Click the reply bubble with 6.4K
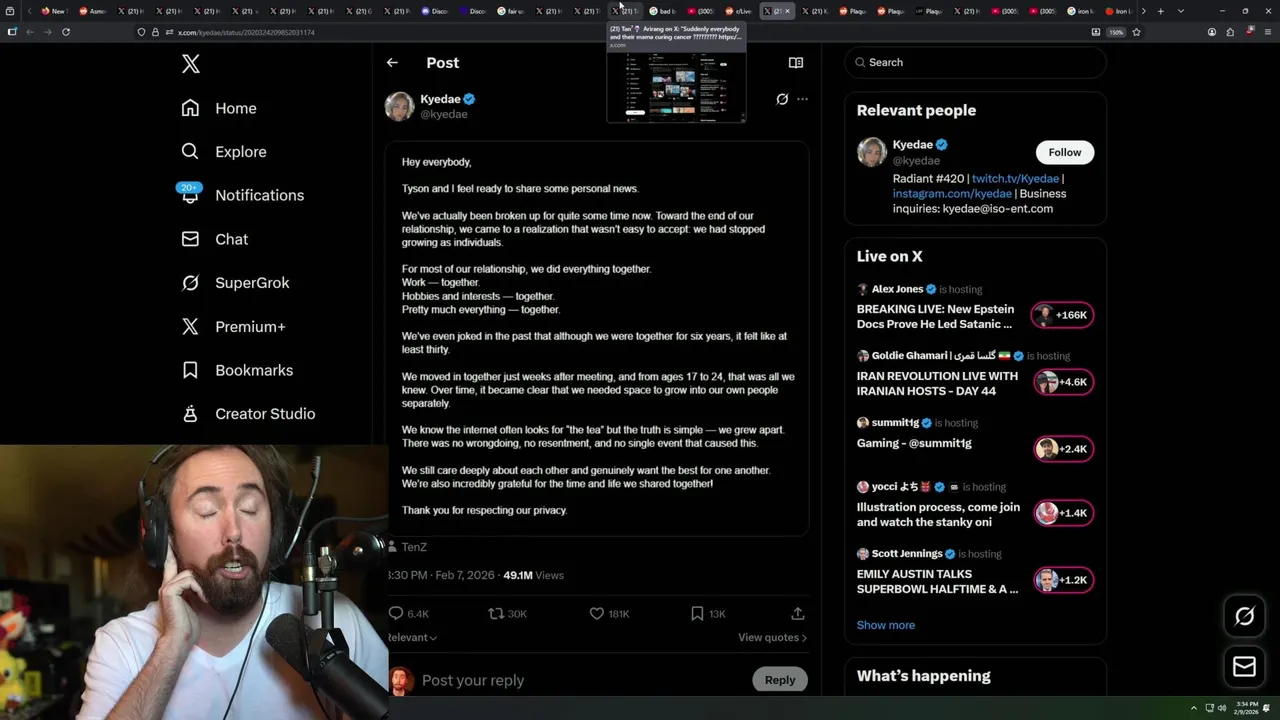 click(x=409, y=613)
